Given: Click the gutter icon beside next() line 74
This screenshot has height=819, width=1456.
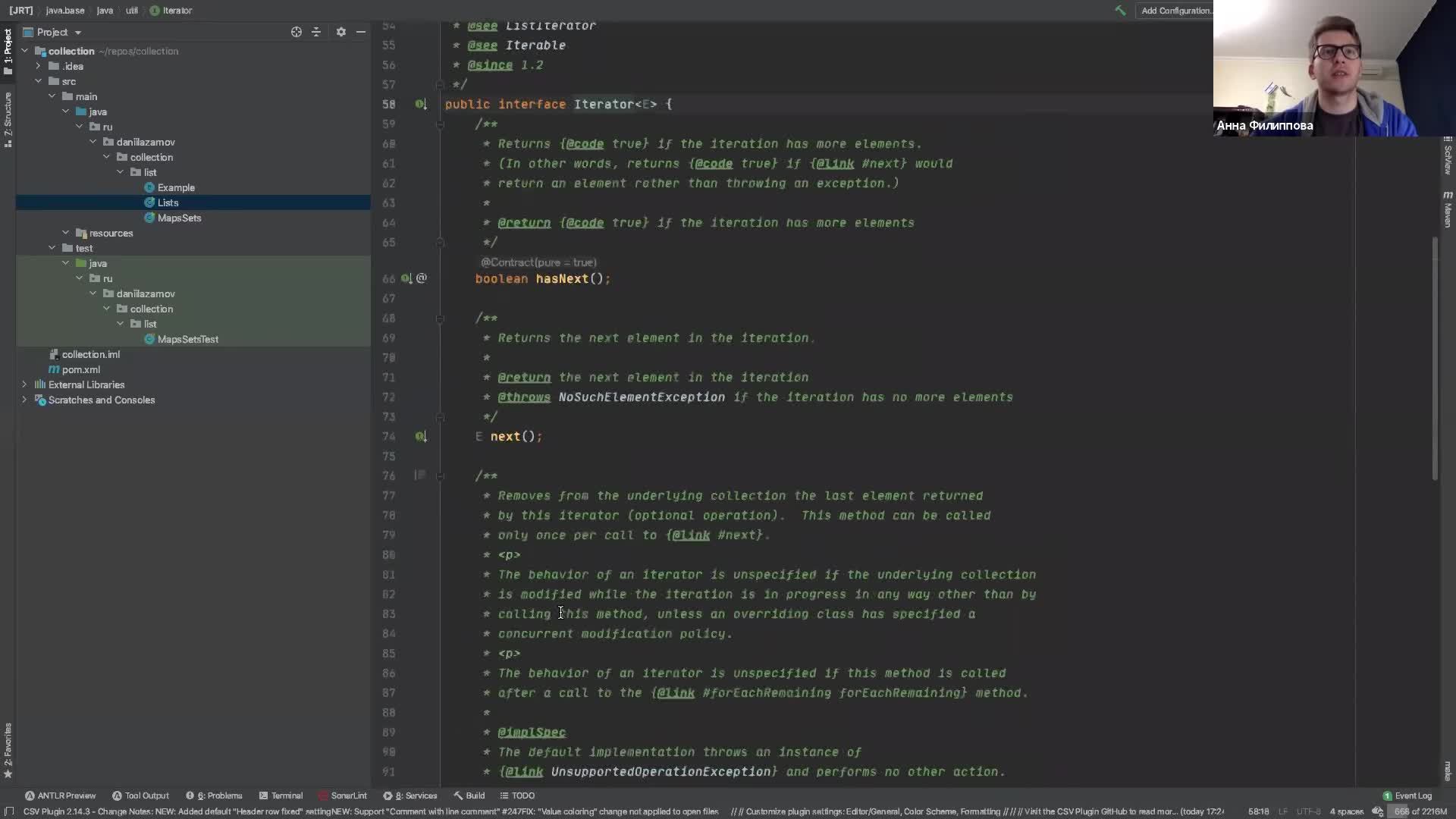Looking at the screenshot, I should (421, 436).
